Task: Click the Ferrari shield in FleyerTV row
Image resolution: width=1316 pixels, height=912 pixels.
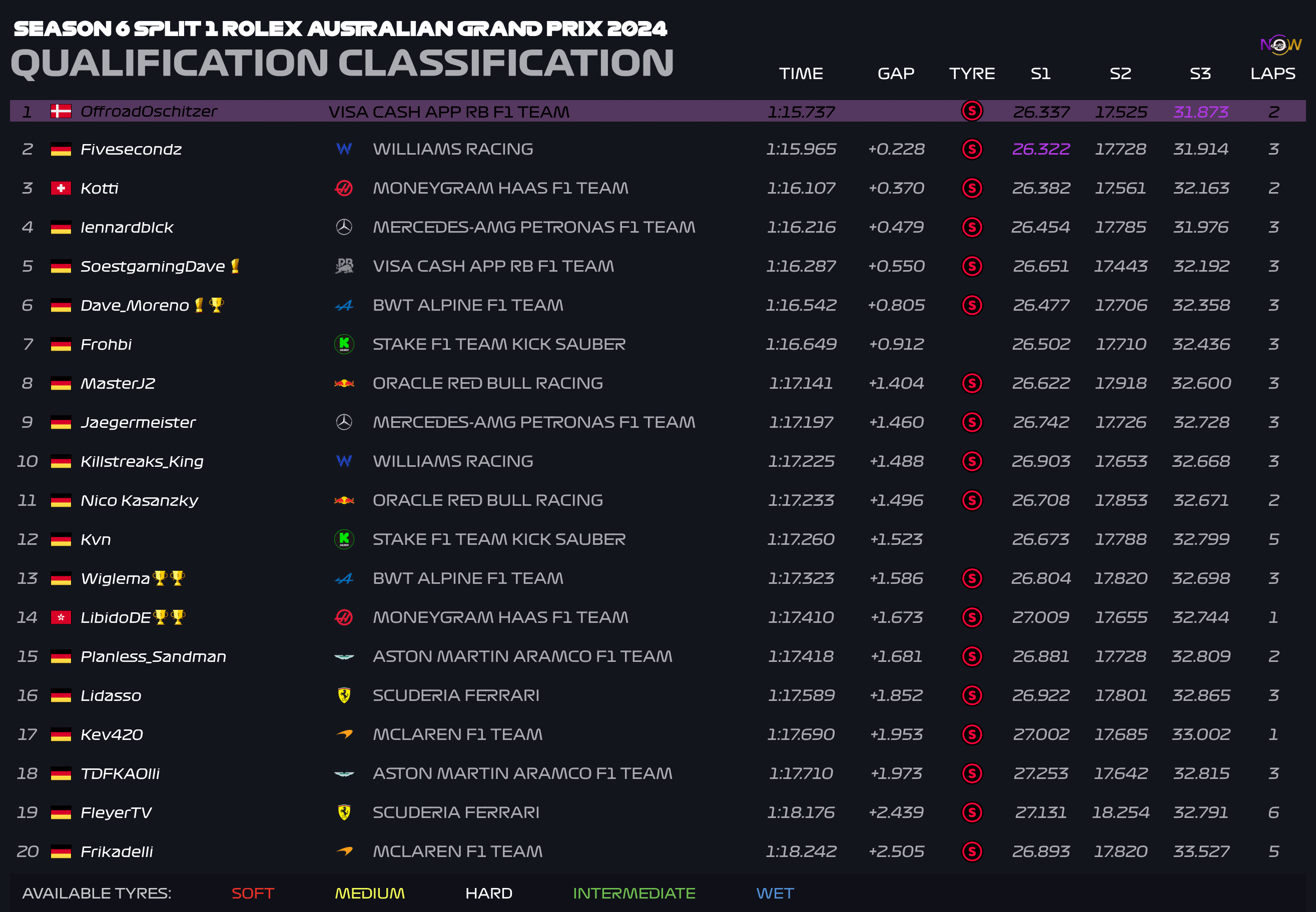Action: (x=344, y=812)
